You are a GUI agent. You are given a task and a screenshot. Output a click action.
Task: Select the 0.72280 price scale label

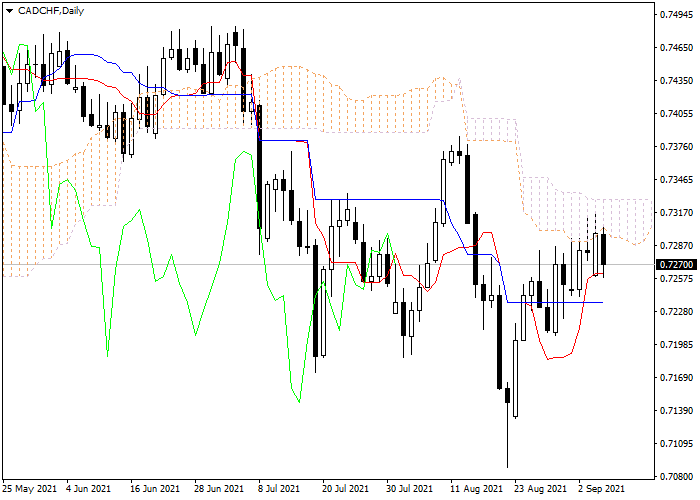677,312
